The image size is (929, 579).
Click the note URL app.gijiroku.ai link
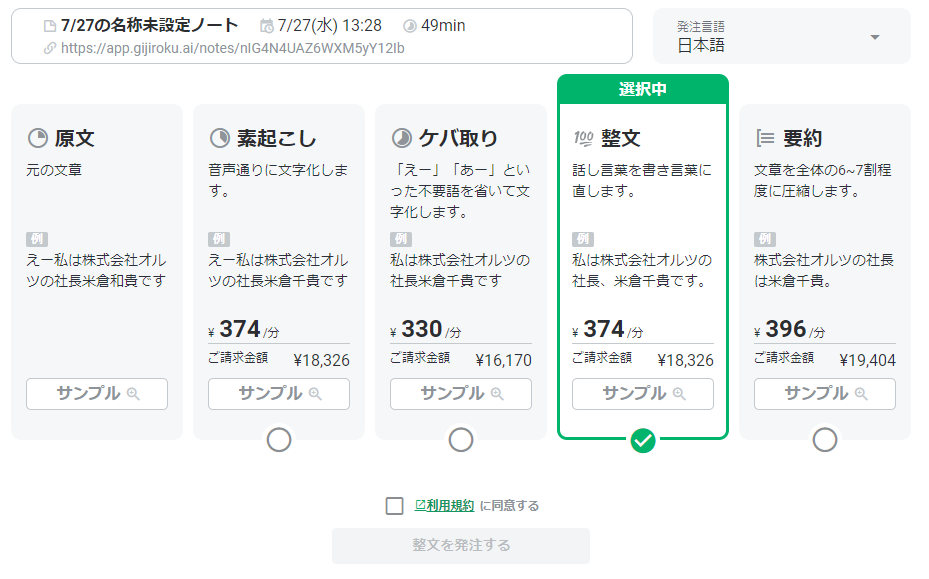pos(233,48)
